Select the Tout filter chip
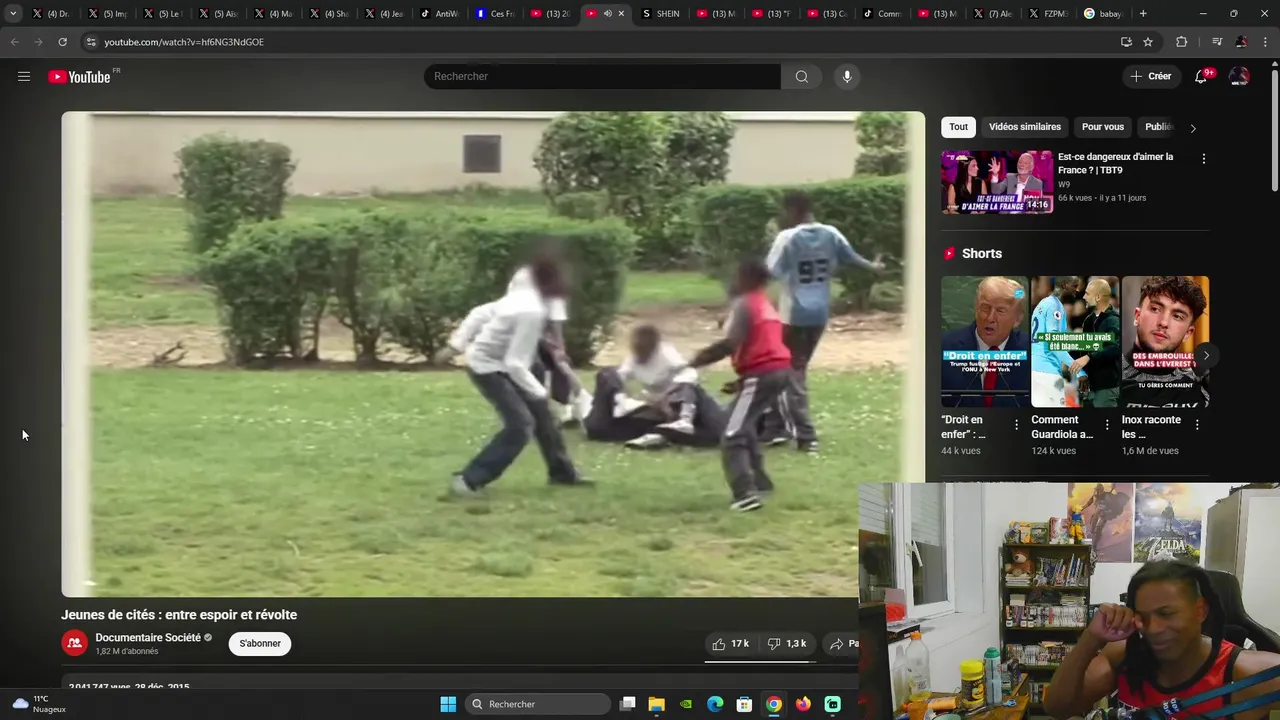This screenshot has width=1280, height=720. point(958,127)
